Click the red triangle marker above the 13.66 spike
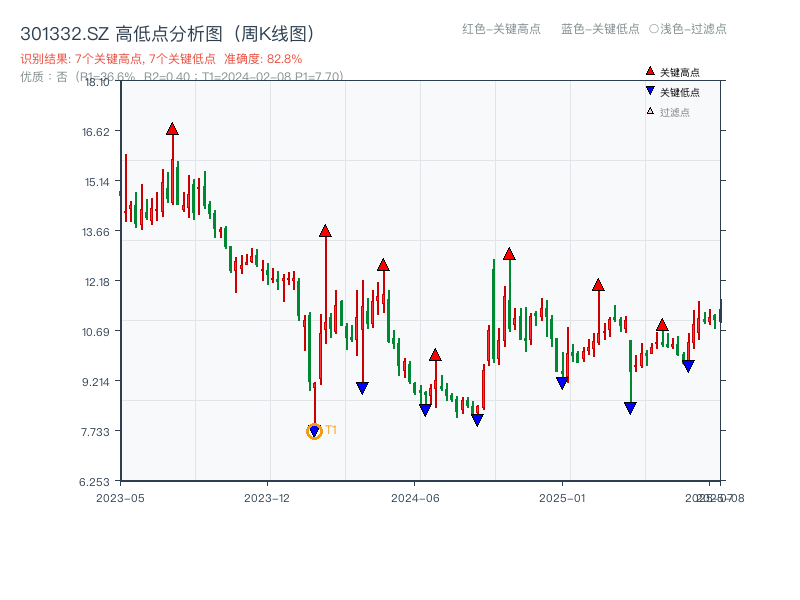Image resolution: width=800 pixels, height=600 pixels. [325, 230]
